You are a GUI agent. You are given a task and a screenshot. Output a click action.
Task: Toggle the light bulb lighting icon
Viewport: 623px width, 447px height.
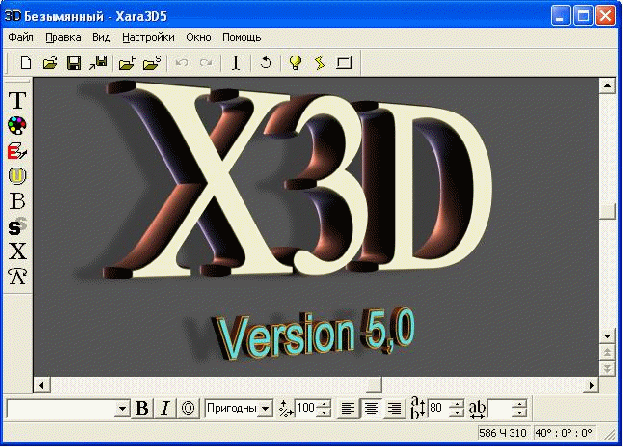tap(295, 63)
